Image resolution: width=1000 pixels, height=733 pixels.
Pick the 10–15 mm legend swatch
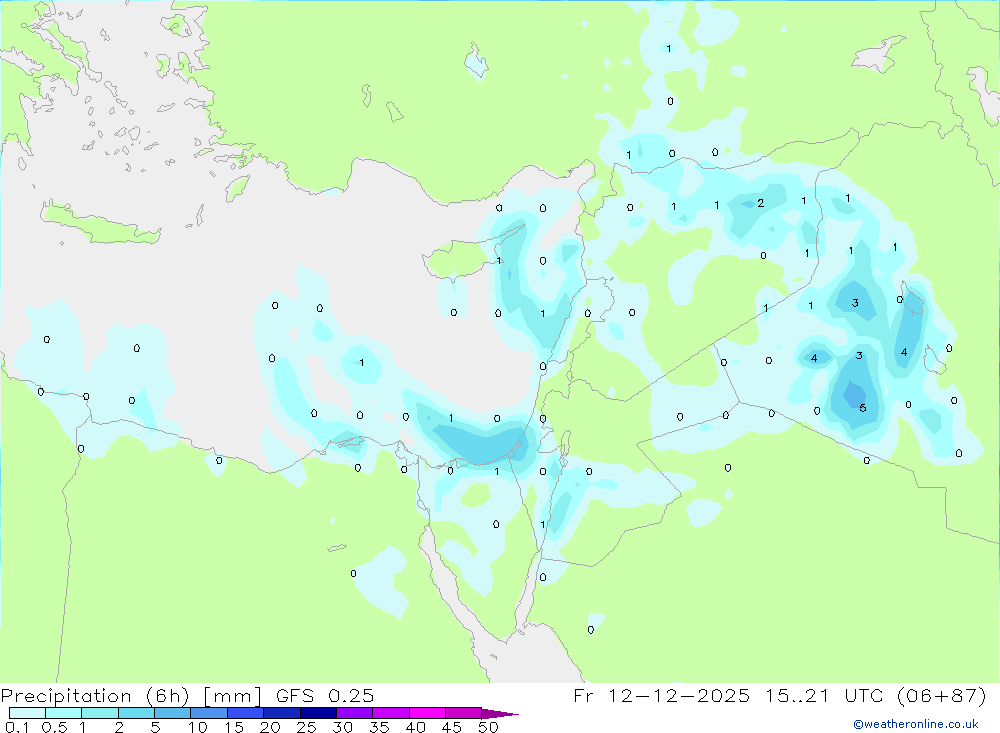pos(209,713)
